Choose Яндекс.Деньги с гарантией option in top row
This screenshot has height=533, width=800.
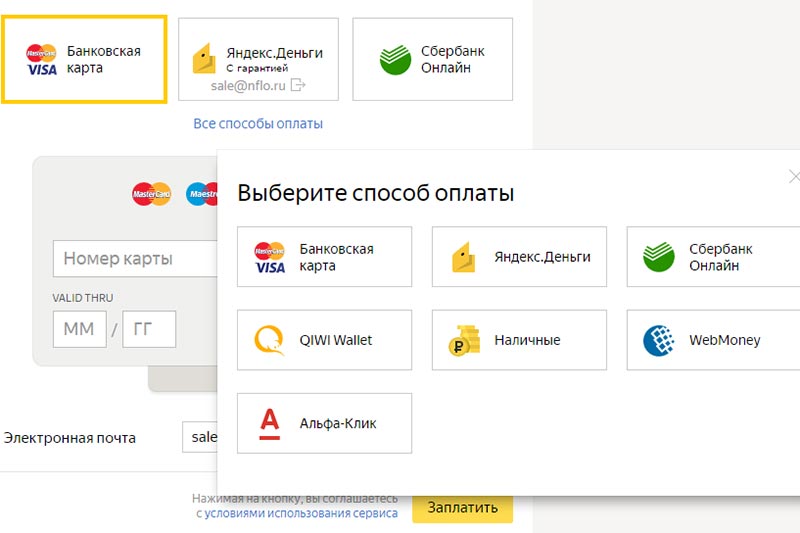pos(258,59)
